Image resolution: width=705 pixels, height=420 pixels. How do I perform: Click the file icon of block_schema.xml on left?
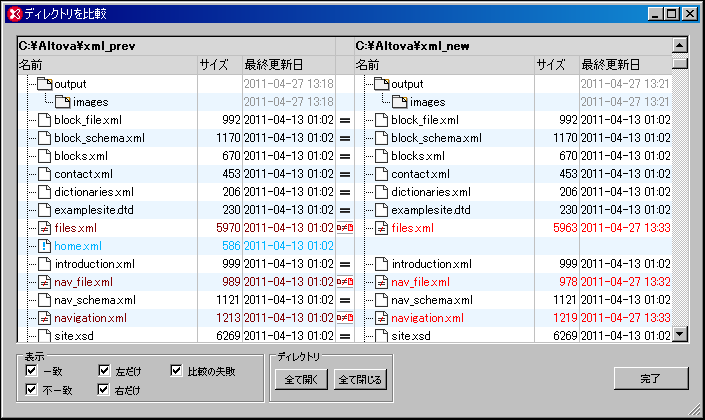(x=45, y=138)
